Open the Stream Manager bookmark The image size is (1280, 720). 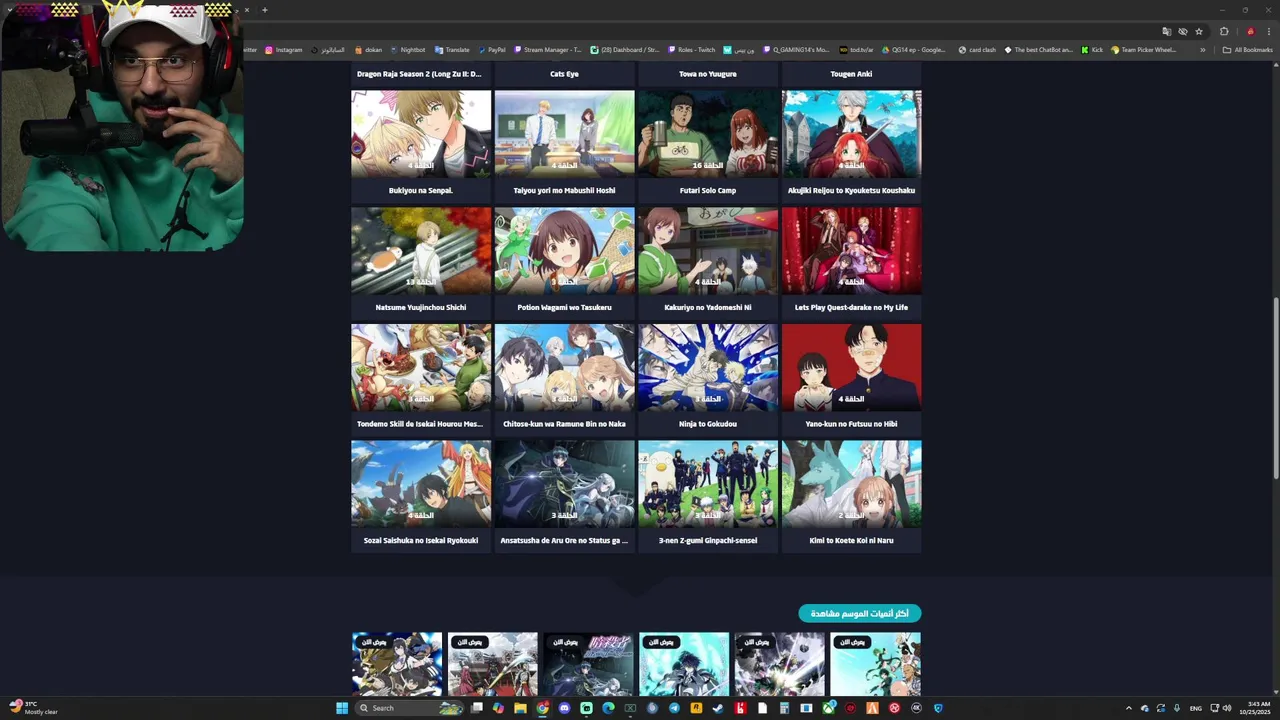[548, 49]
